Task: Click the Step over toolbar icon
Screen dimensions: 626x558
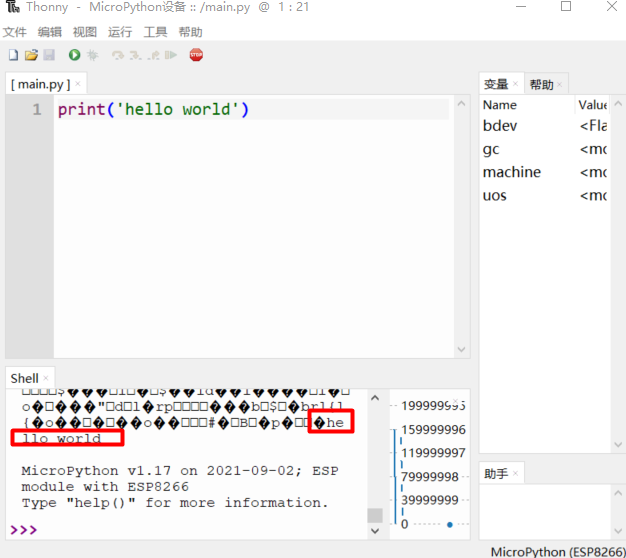Action: click(118, 55)
